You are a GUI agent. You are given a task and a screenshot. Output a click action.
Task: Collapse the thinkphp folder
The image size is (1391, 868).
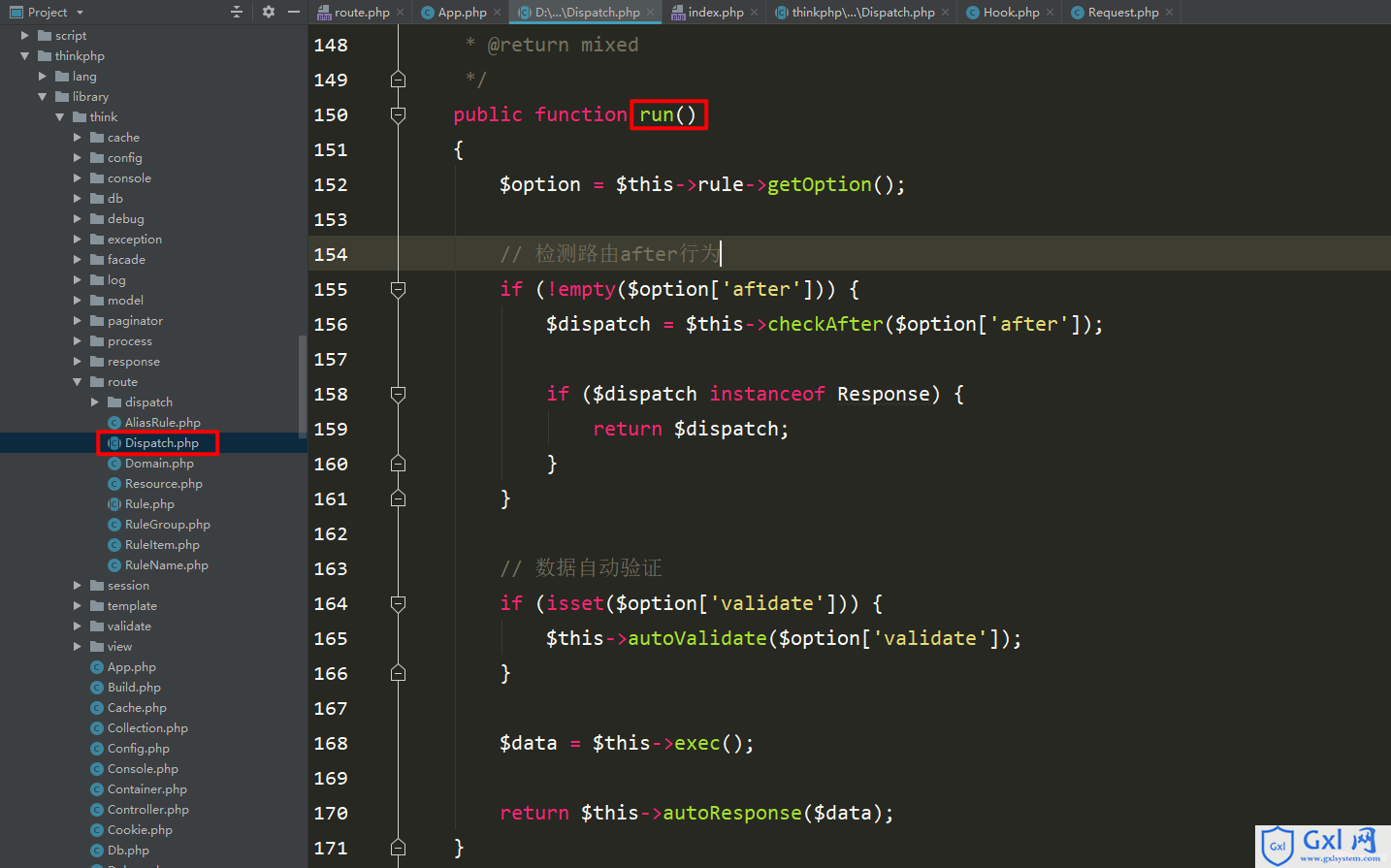[25, 55]
